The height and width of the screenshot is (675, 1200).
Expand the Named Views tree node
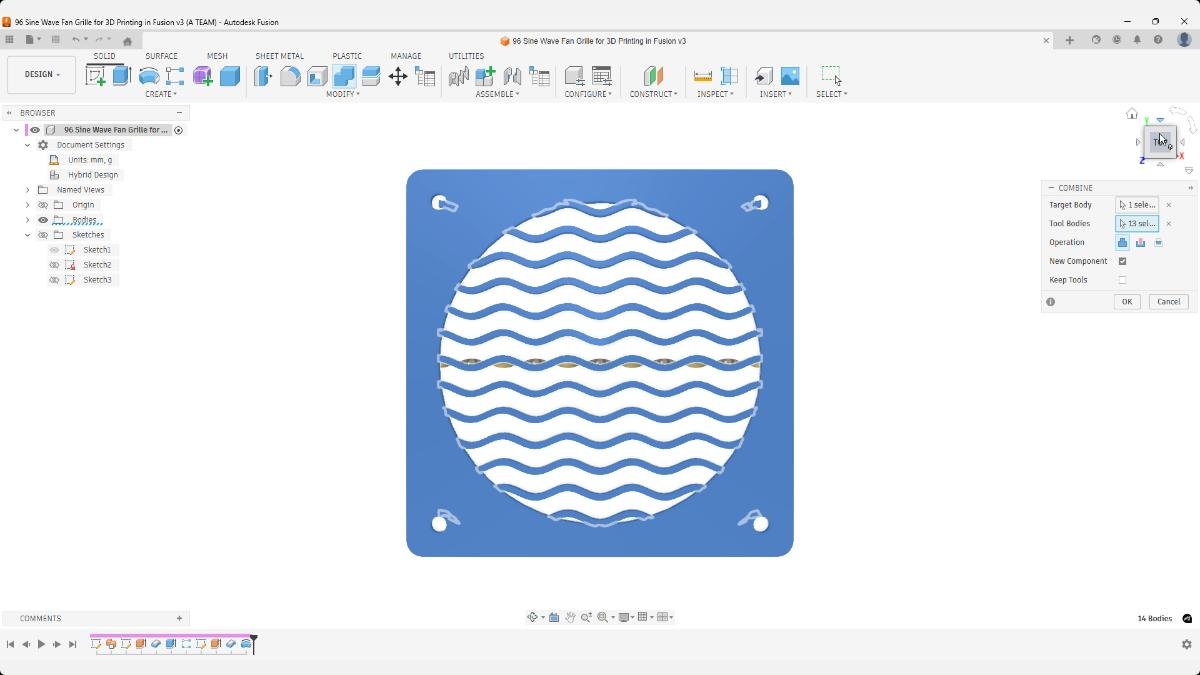coord(28,190)
